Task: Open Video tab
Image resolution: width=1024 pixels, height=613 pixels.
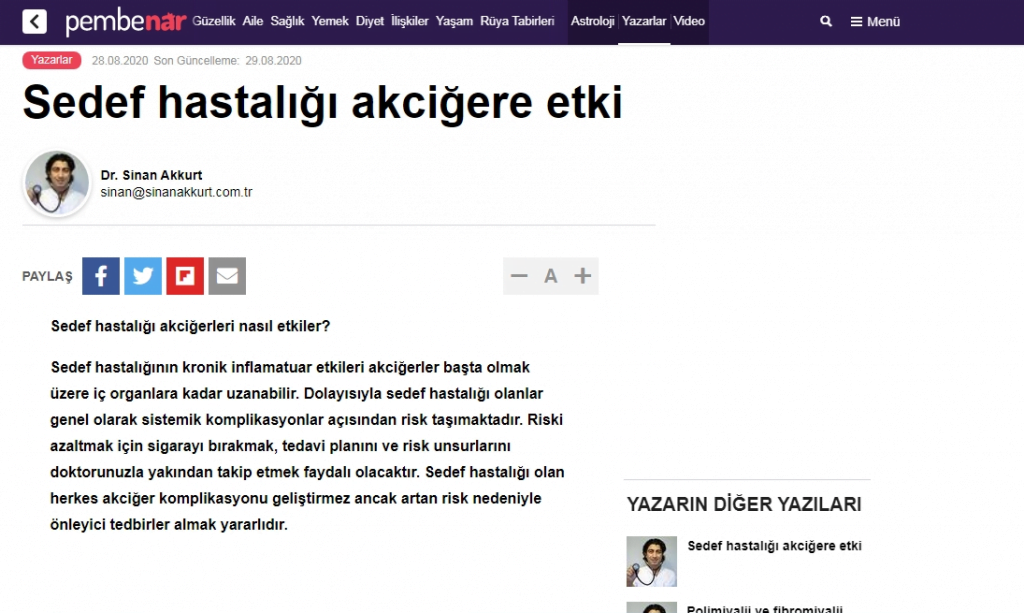Action: (x=689, y=21)
